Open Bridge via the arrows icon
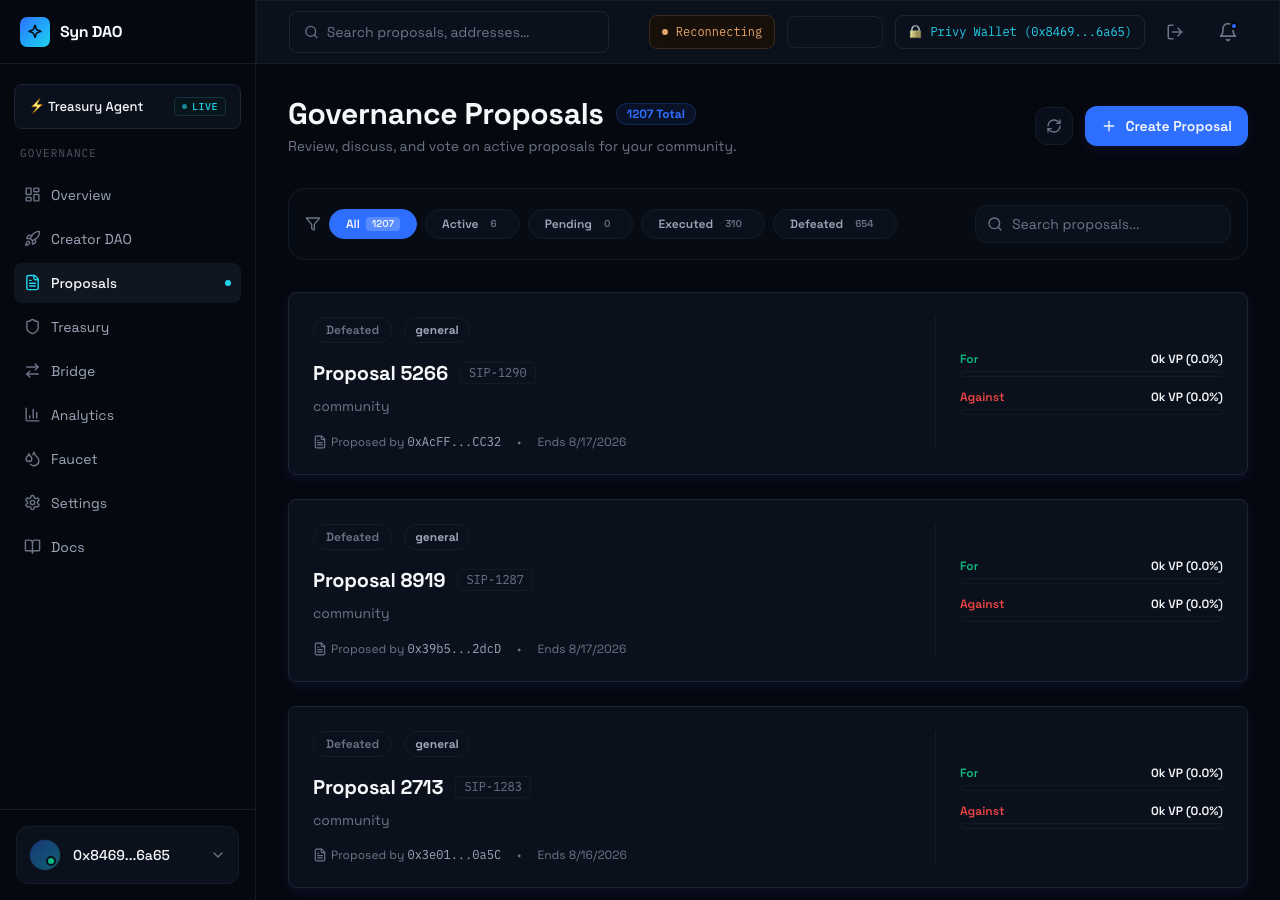1280x900 pixels. click(33, 371)
